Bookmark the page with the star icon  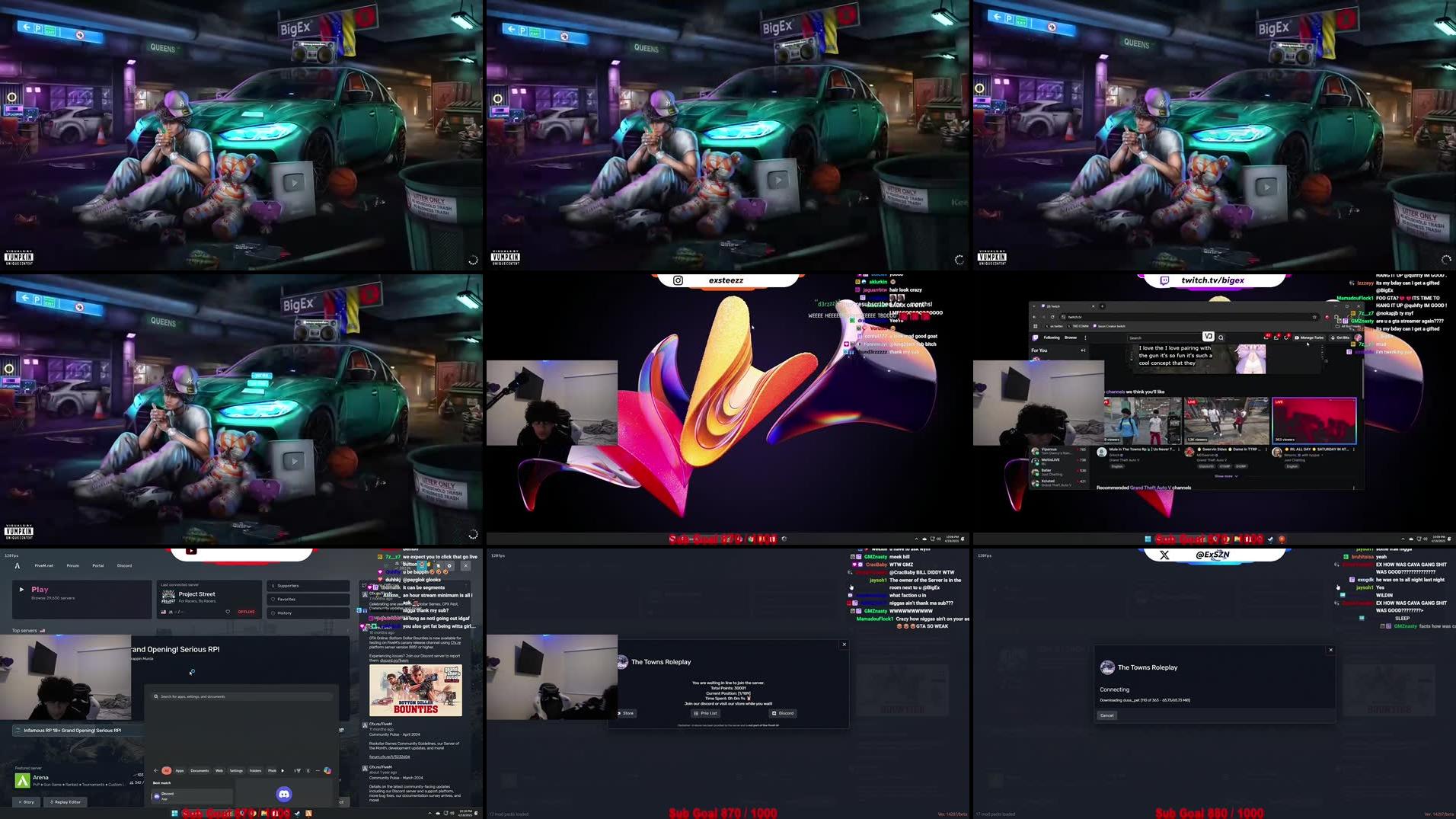pos(1314,317)
